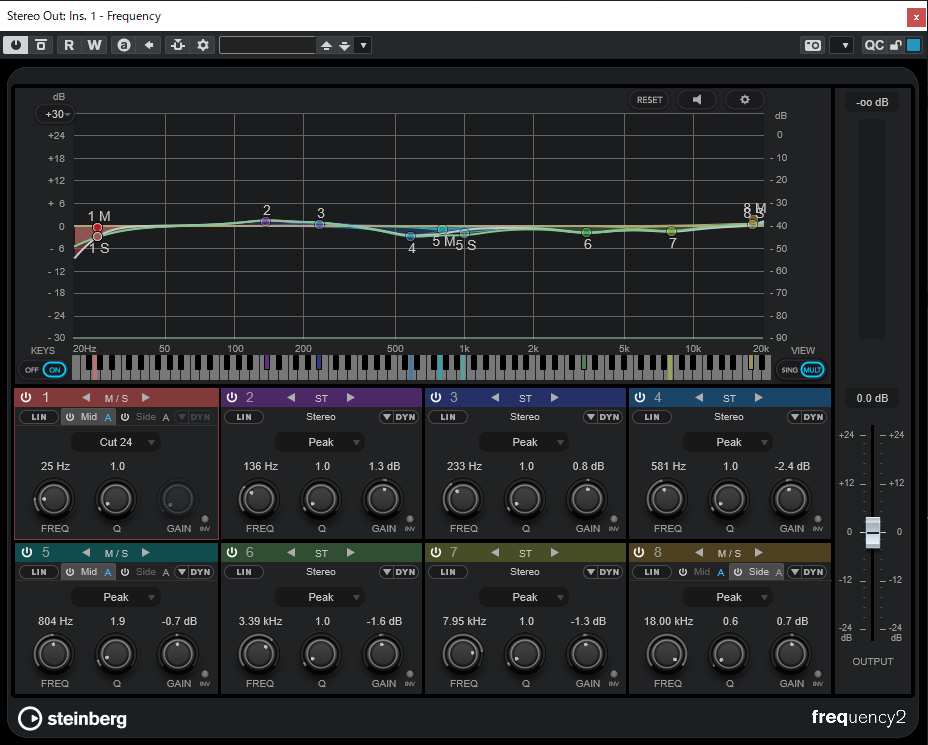Open band 8 Peak filter type dropdown
Image resolution: width=928 pixels, height=745 pixels.
728,597
